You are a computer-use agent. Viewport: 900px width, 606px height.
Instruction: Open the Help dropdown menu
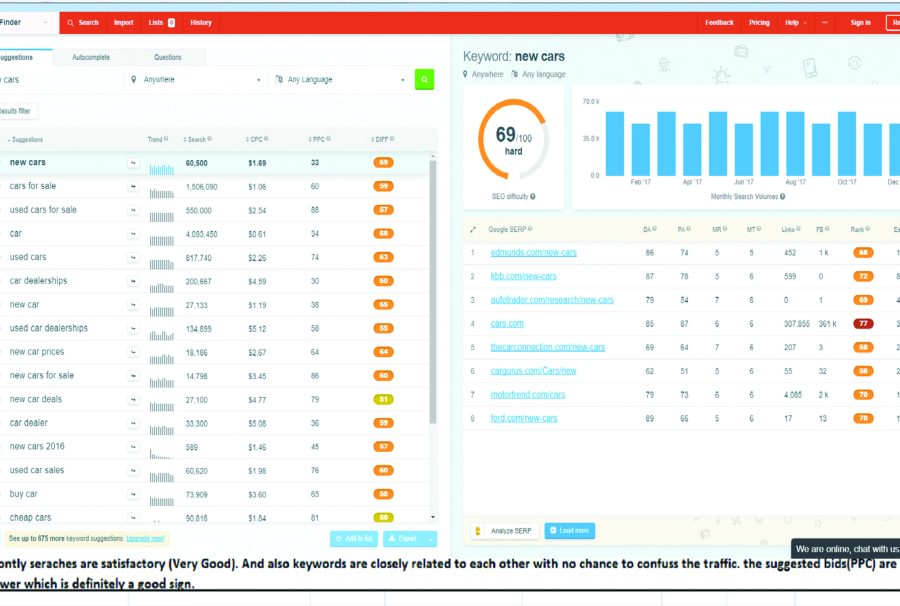pos(796,22)
